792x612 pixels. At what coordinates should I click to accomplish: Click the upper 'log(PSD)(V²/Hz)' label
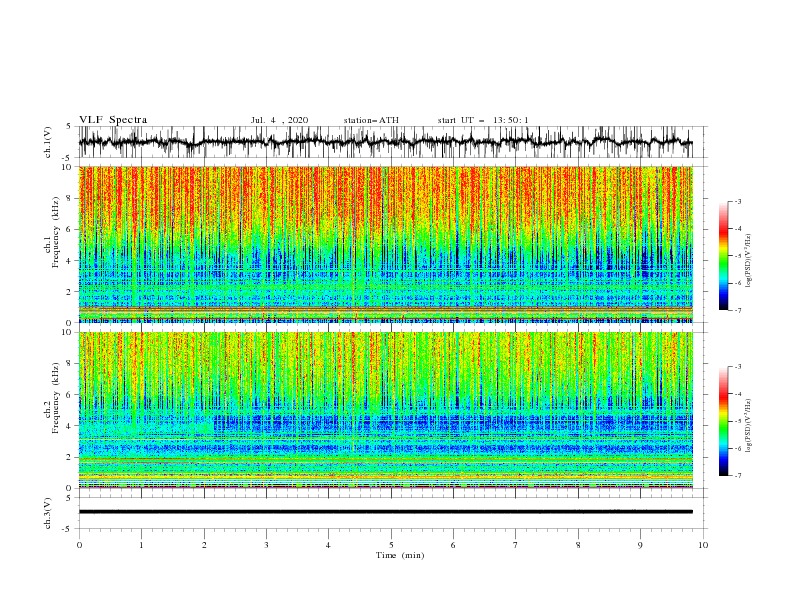click(x=748, y=261)
